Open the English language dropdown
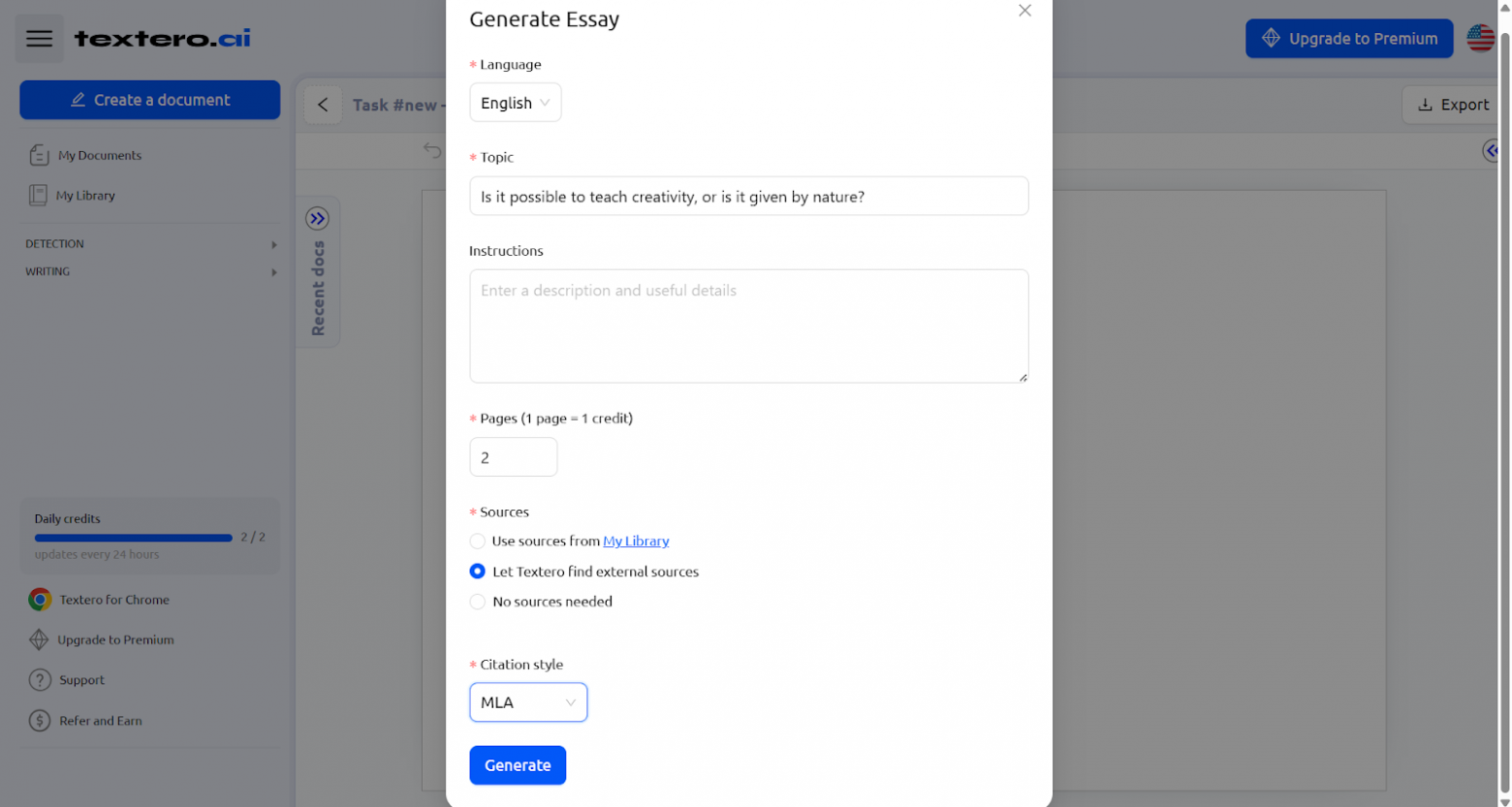The width and height of the screenshot is (1512, 807). [515, 103]
